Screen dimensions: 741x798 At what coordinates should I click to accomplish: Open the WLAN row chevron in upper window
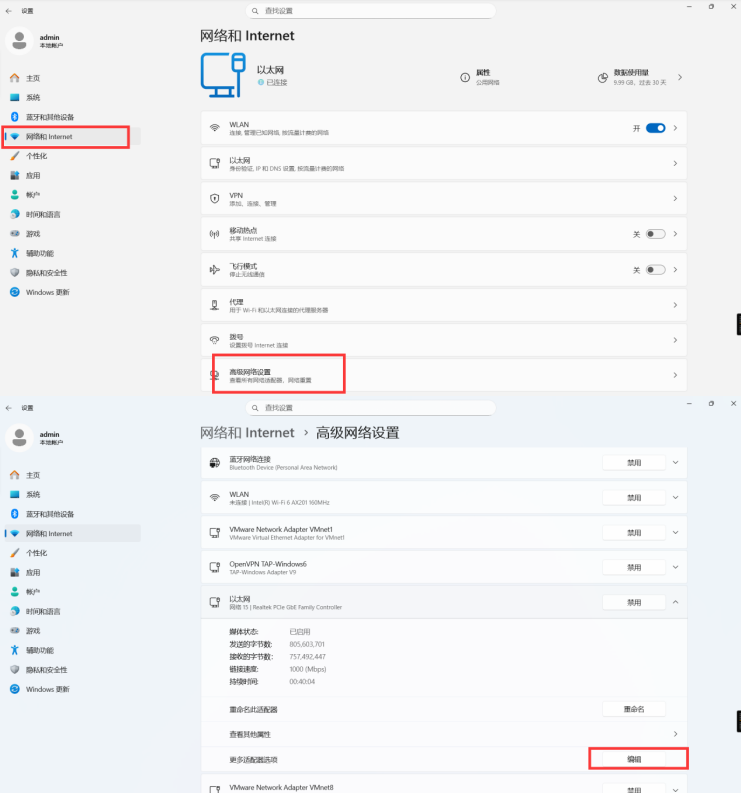click(x=675, y=128)
